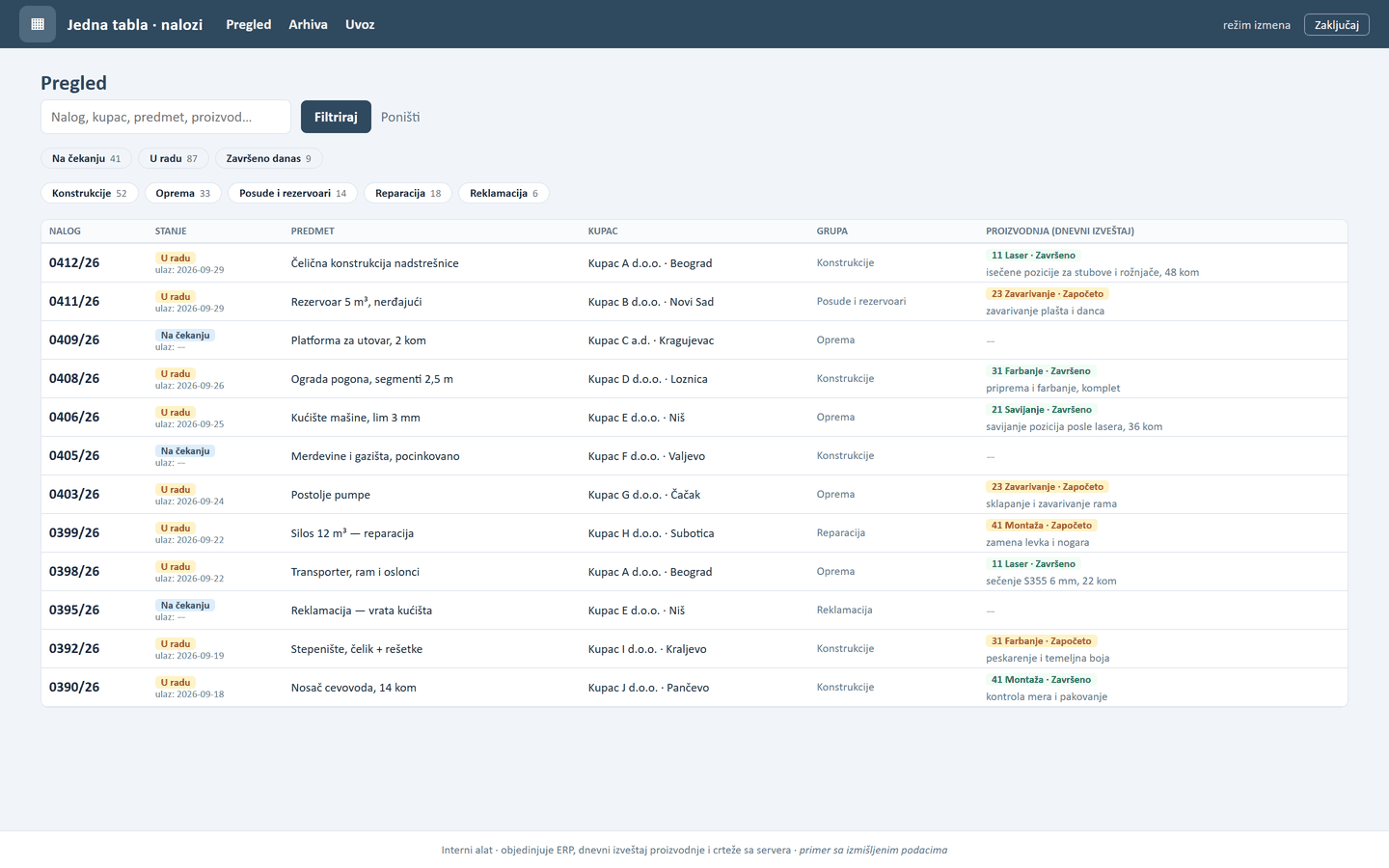Click the Poništi link
This screenshot has height=868, width=1389.
tap(400, 117)
